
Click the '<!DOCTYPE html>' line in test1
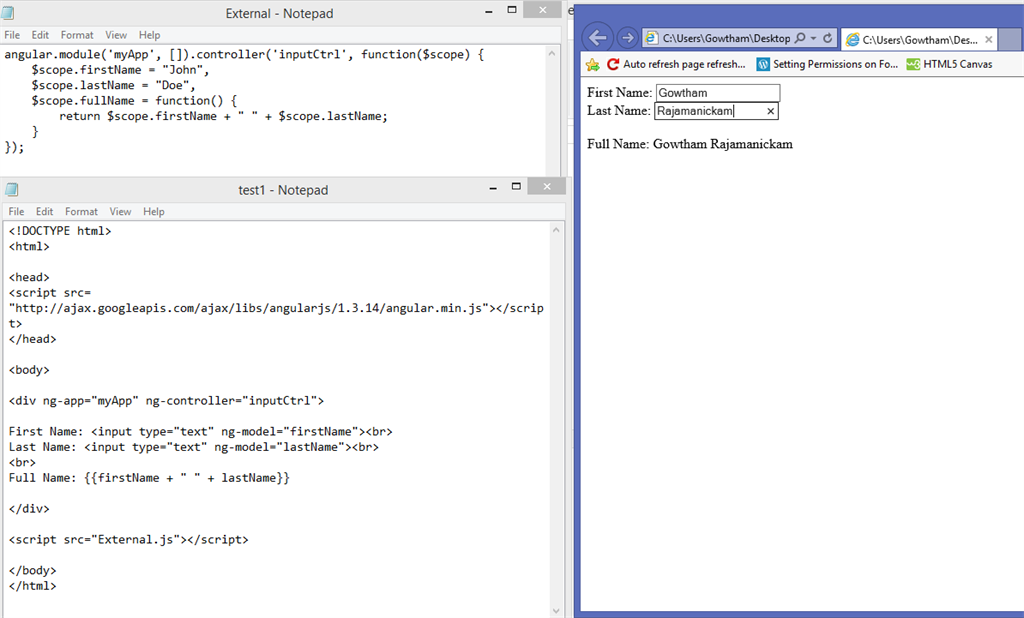pos(60,231)
